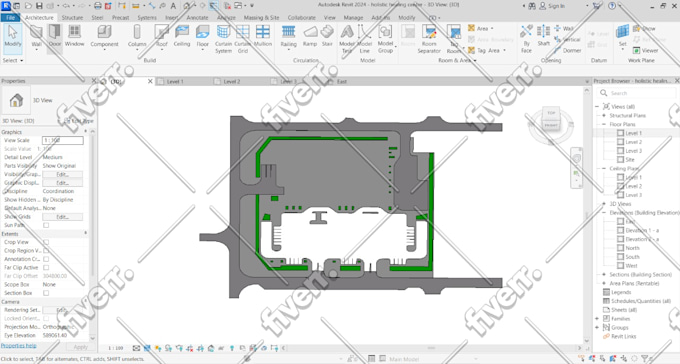This screenshot has height=364, width=680.
Task: Expand the Area Plans (Rentable) node
Action: [604, 283]
